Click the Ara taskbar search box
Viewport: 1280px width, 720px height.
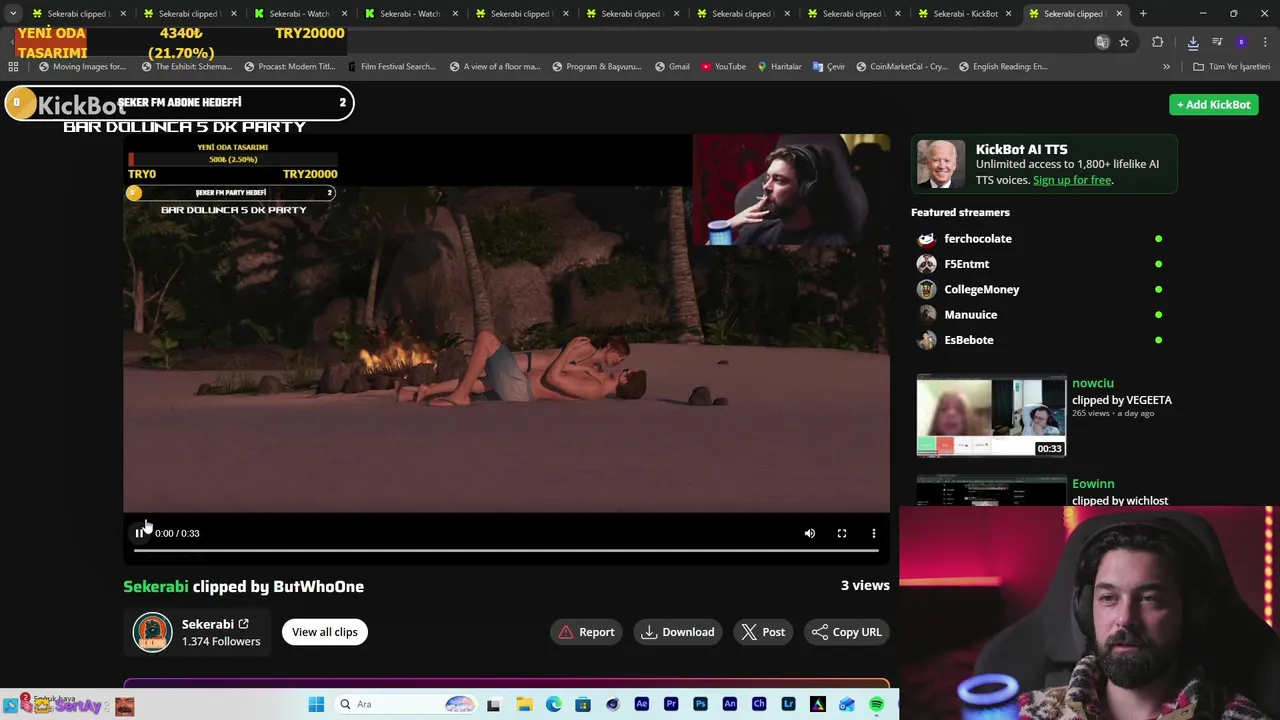405,705
